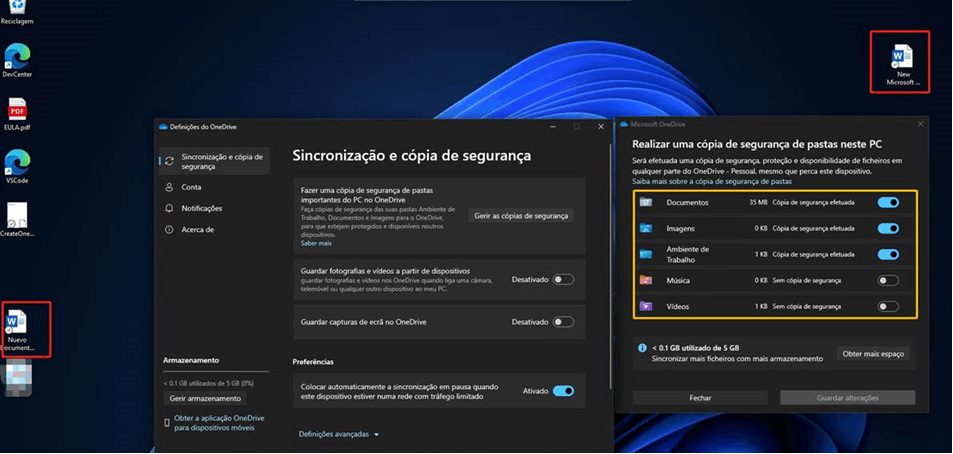Close the Definições do OneDrive window
The height and width of the screenshot is (454, 953).
600,127
